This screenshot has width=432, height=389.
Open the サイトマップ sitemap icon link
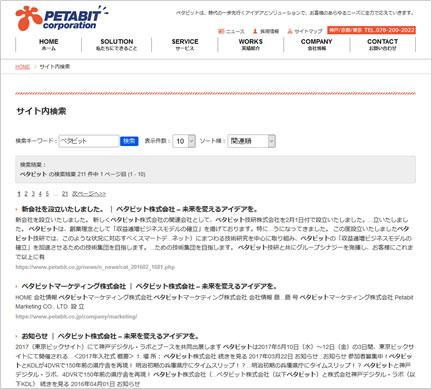[305, 31]
